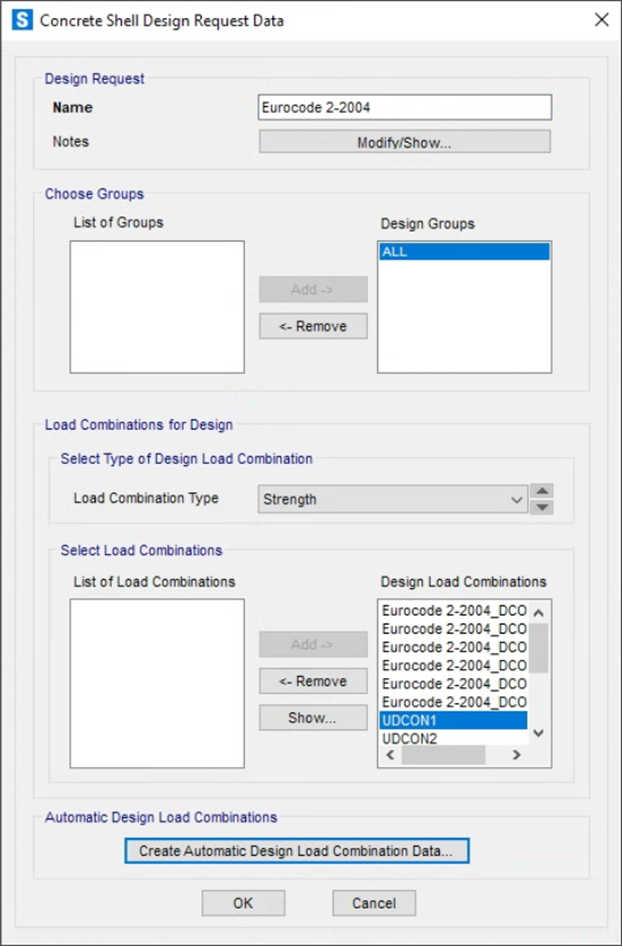
Task: Select the first Eurocode 2-2004_DCO combination
Action: (452, 611)
